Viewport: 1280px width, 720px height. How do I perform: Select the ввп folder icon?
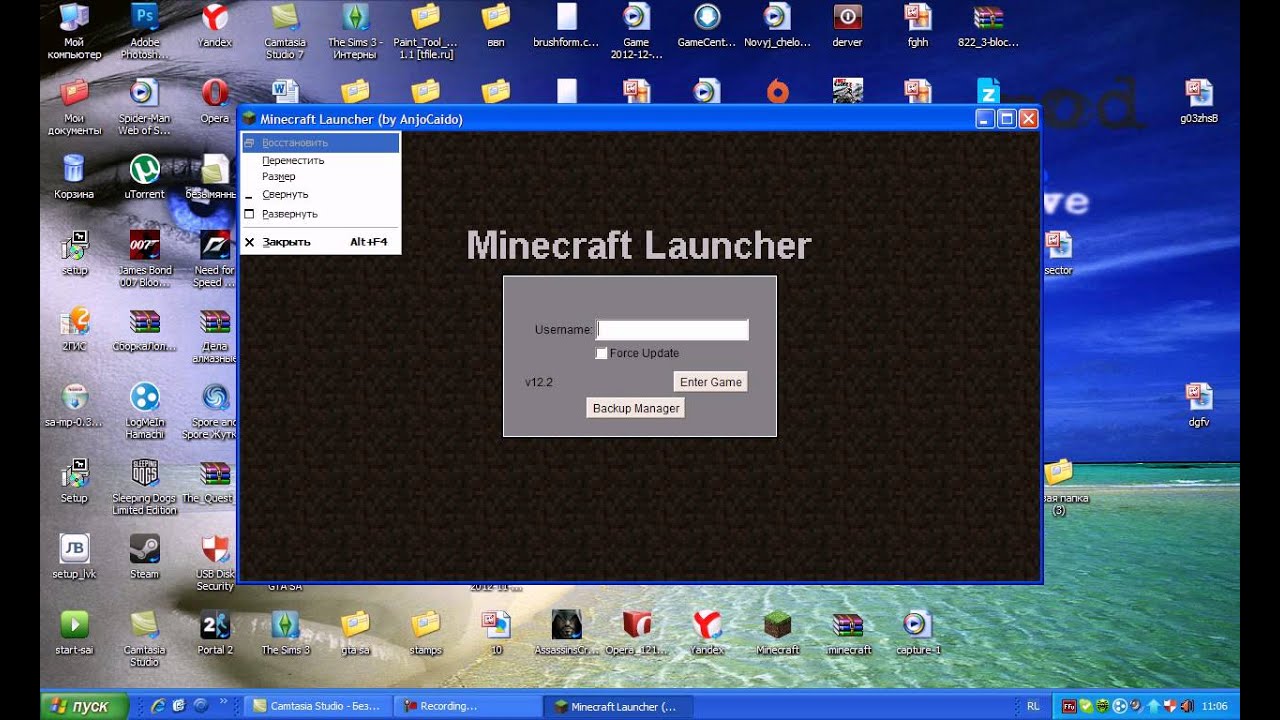click(495, 27)
